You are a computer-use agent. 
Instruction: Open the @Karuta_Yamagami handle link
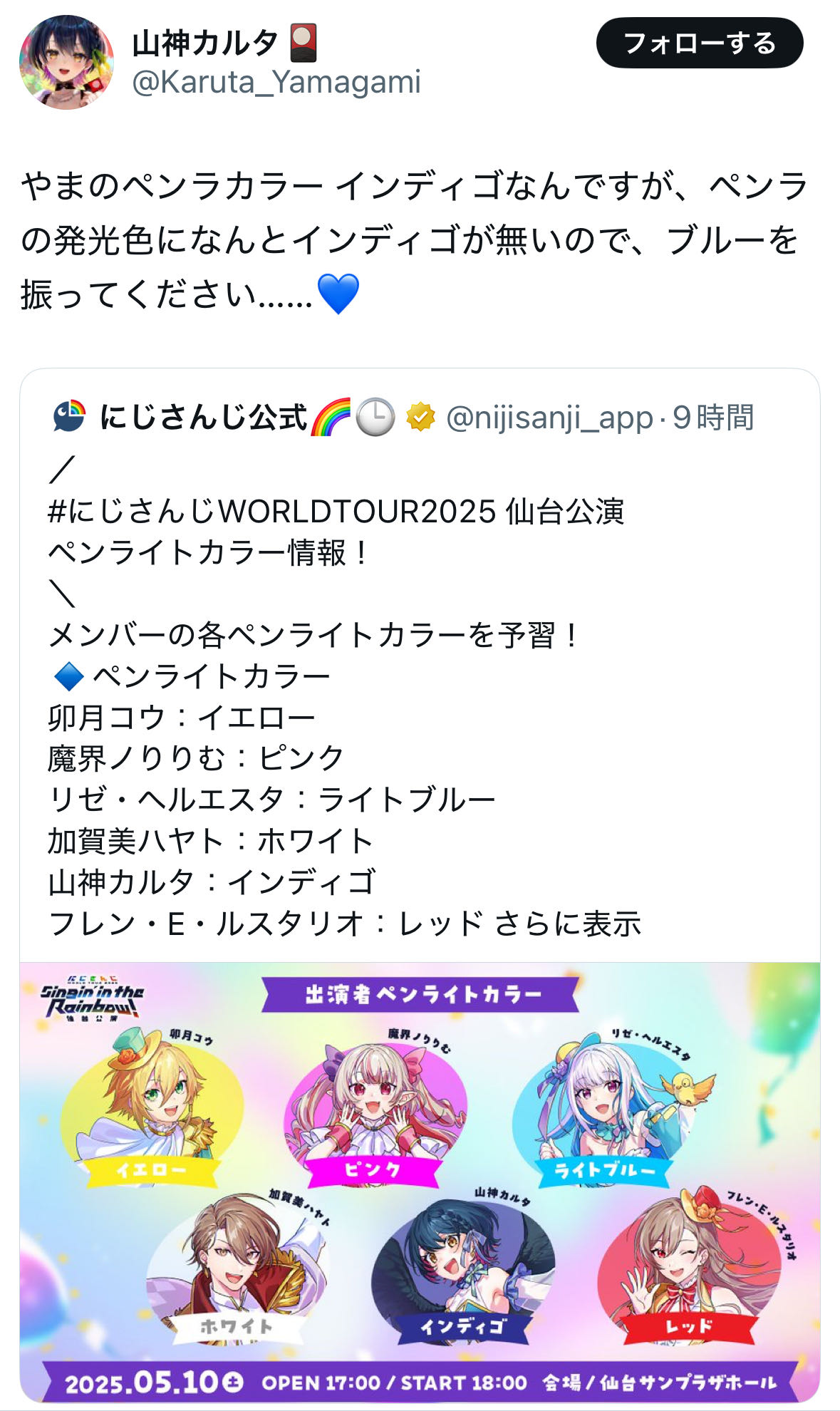click(276, 82)
